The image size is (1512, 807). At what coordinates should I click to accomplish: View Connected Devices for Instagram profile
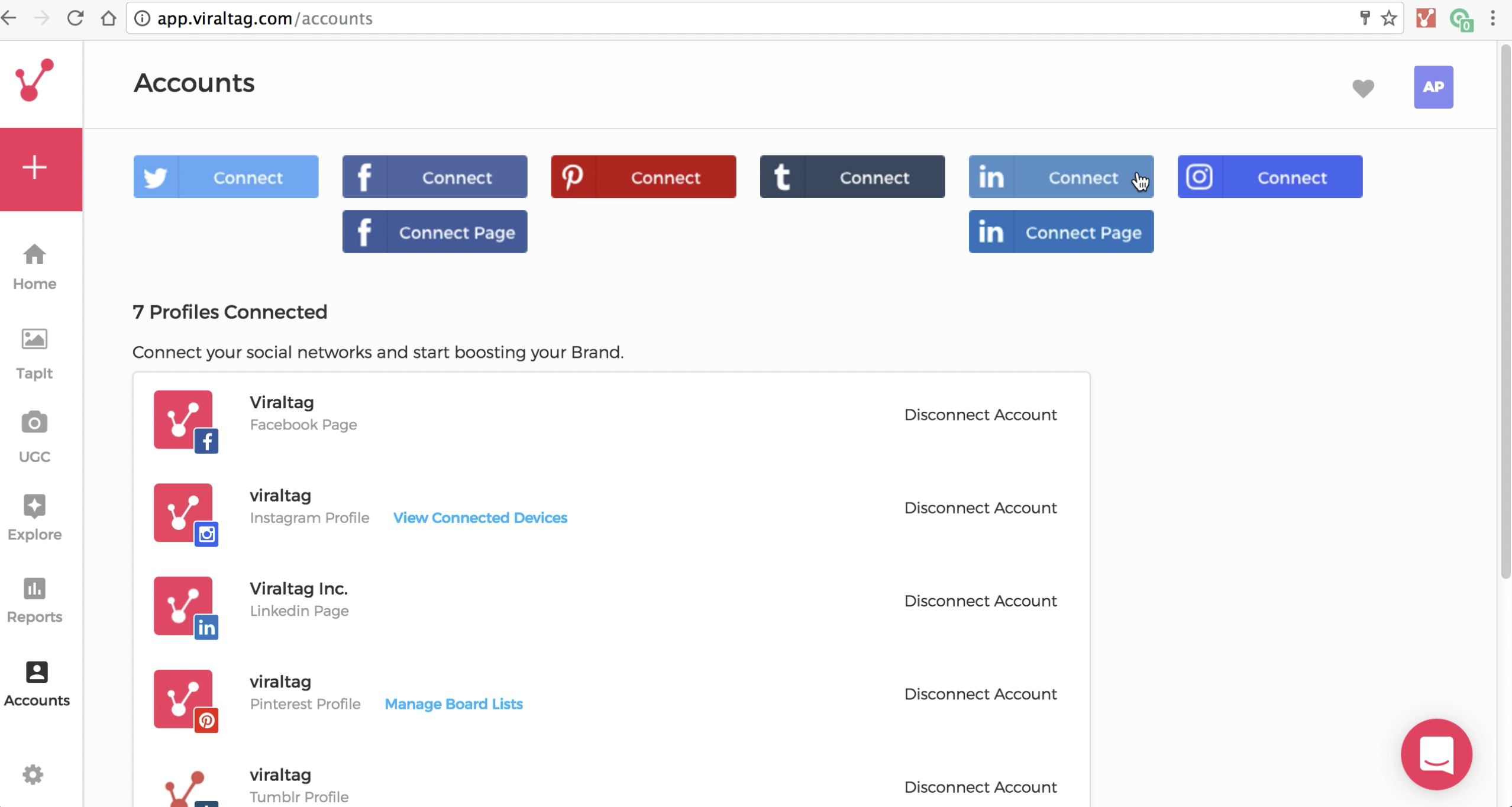tap(479, 517)
